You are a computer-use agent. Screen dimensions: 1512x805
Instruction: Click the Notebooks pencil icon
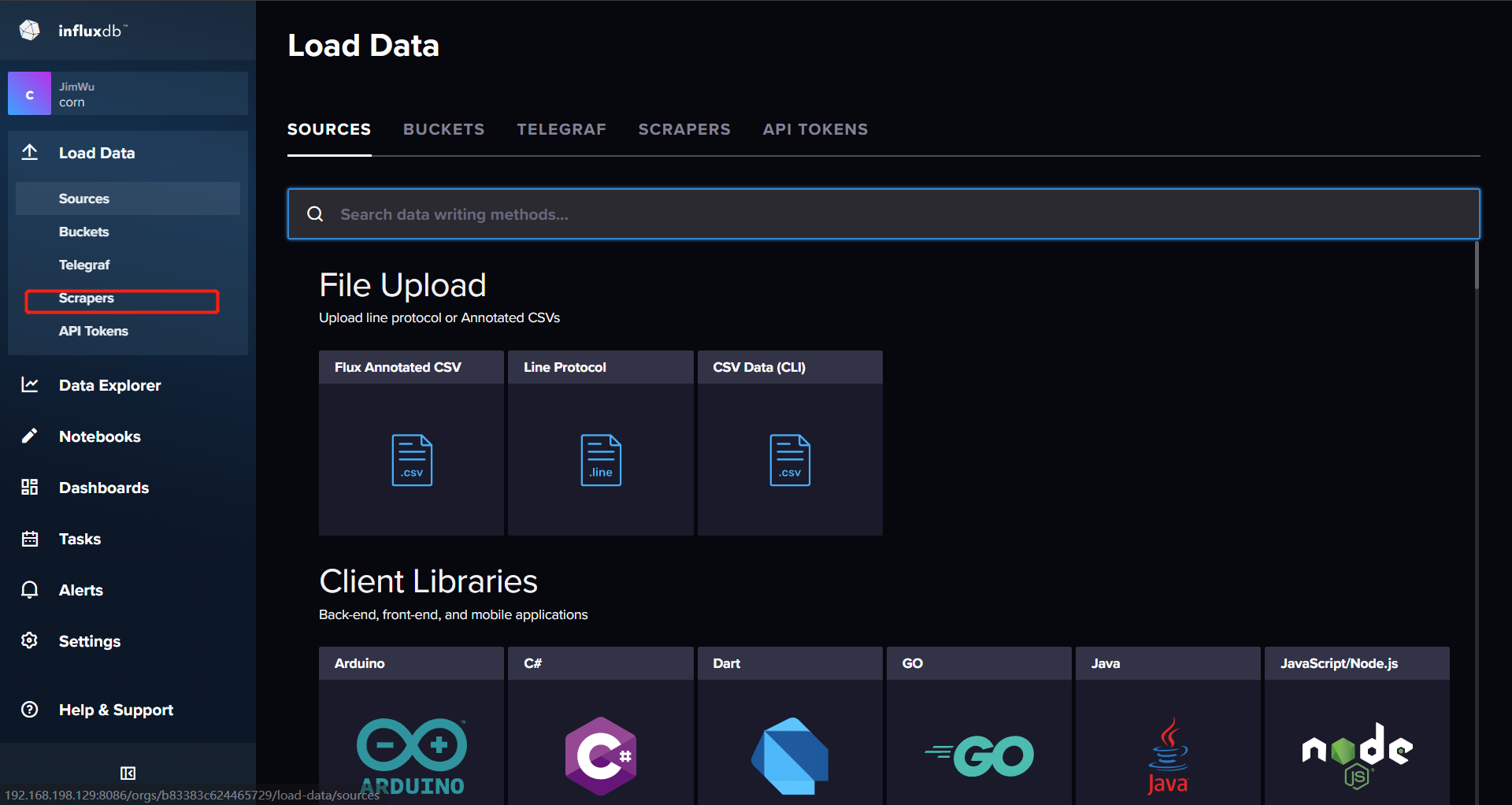pyautogui.click(x=30, y=436)
